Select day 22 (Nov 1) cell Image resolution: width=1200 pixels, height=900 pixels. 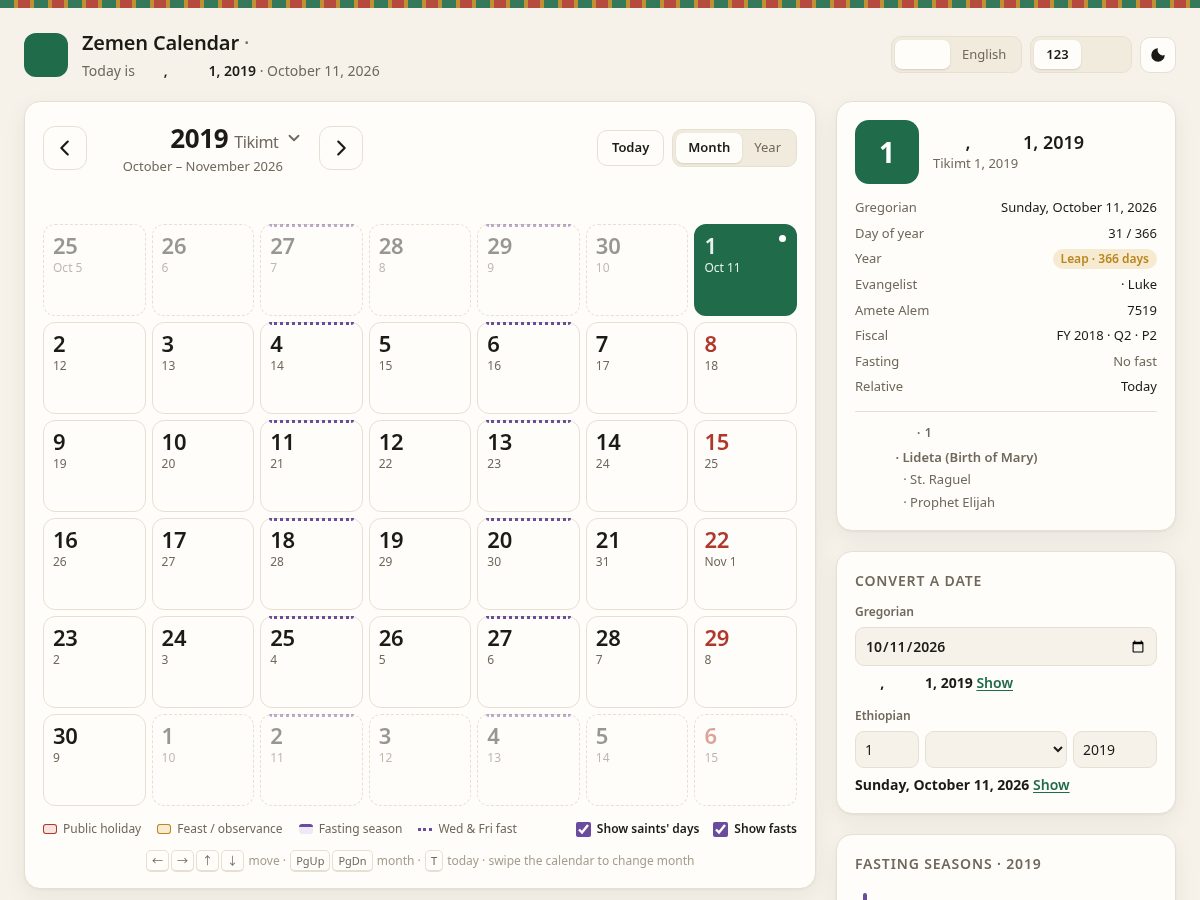point(746,564)
